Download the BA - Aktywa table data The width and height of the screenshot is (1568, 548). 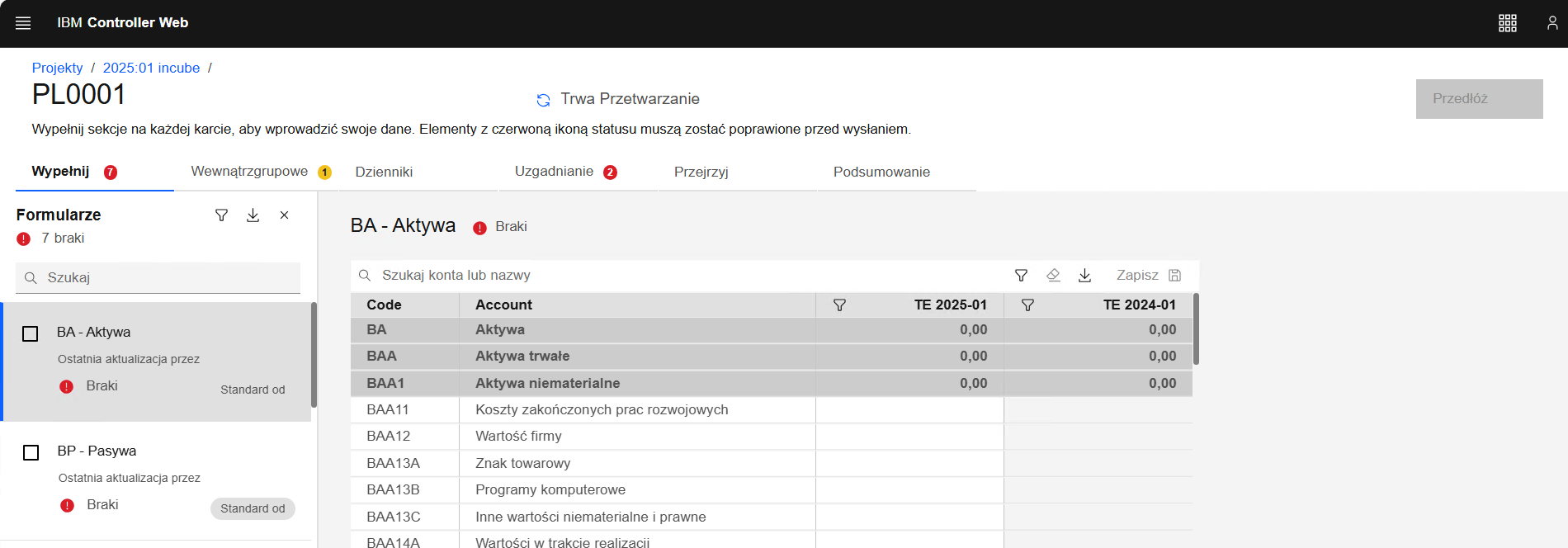click(x=1084, y=276)
